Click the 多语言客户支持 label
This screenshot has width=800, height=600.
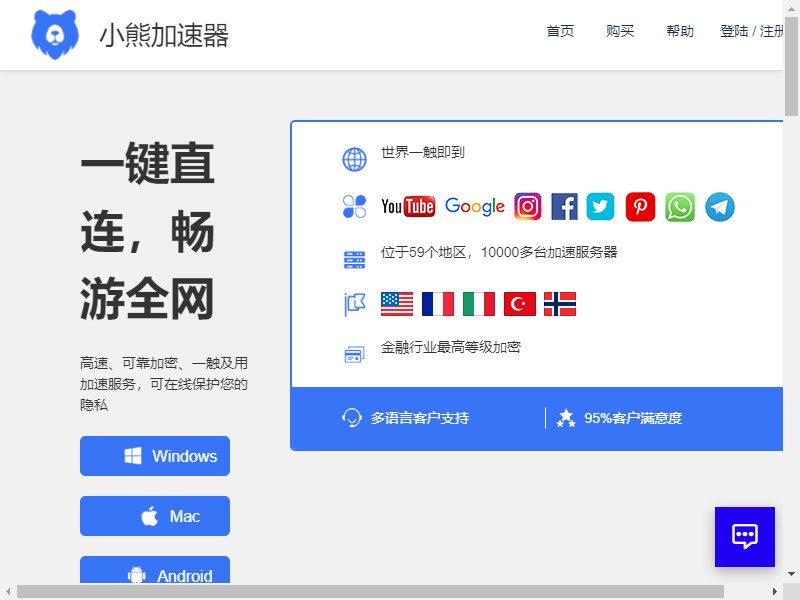tap(420, 418)
